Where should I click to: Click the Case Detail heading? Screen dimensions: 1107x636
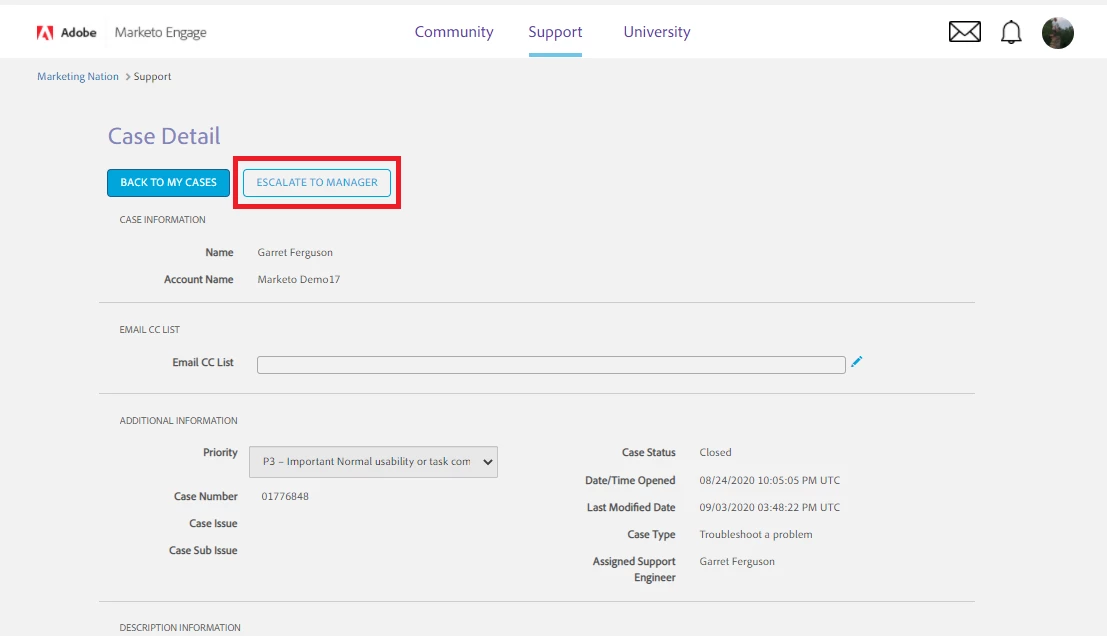point(164,136)
